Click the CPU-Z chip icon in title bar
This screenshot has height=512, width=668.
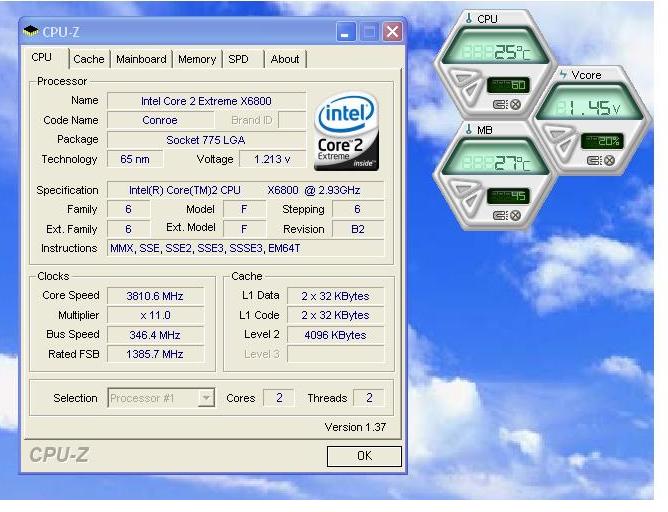click(31, 31)
